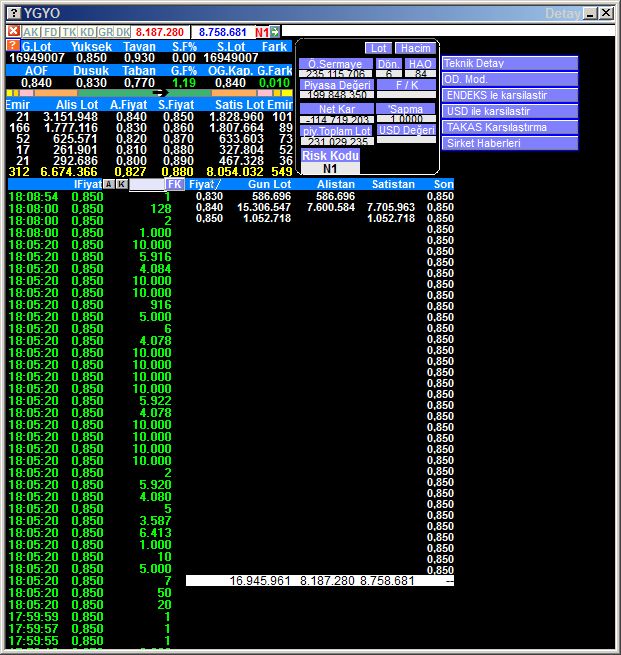The height and width of the screenshot is (655, 621).
Task: Click the KD toolbar button
Action: pos(87,32)
